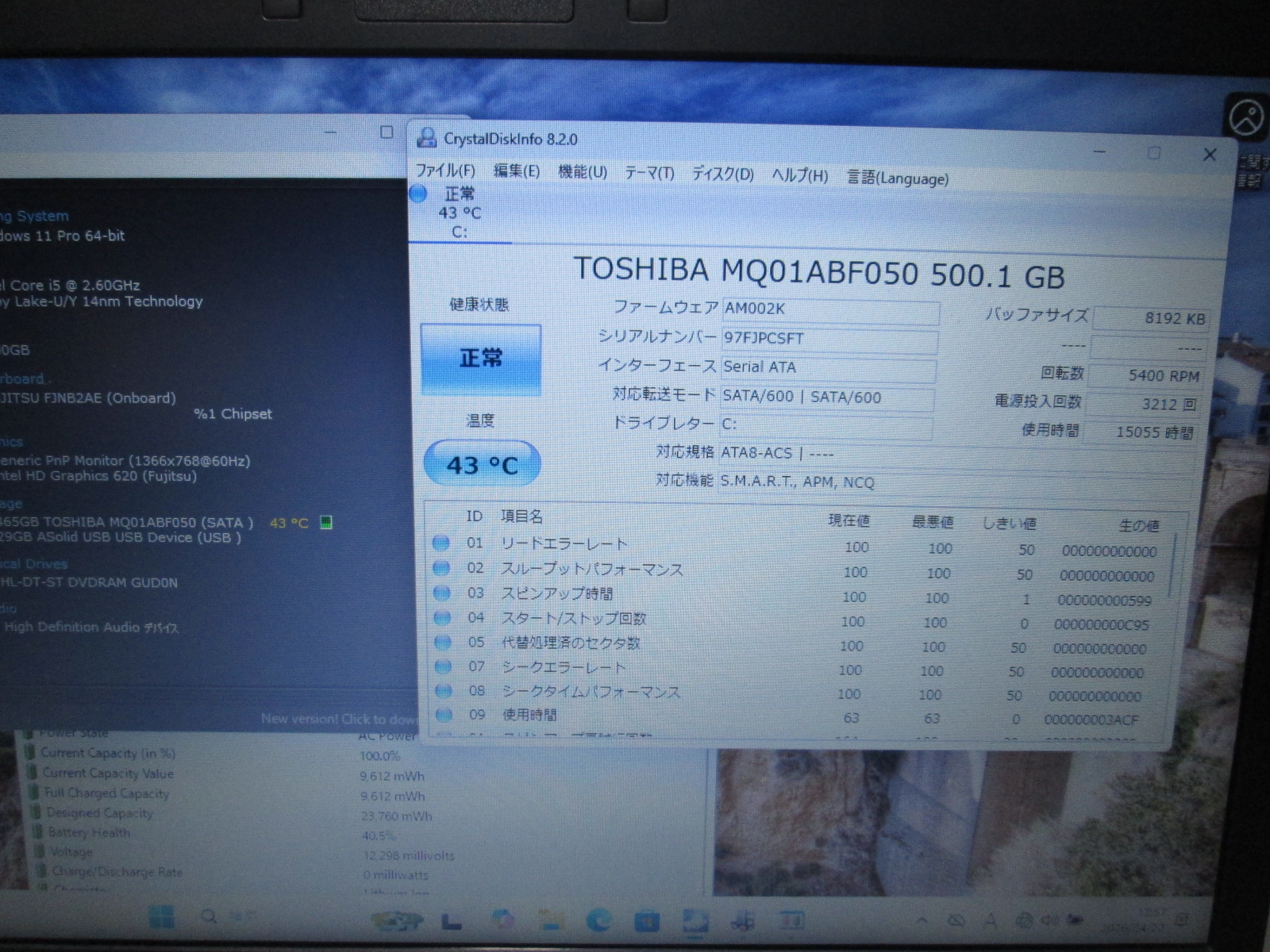Image resolution: width=1270 pixels, height=952 pixels.
Task: Open the ディスク(D) menu
Action: pos(722,175)
